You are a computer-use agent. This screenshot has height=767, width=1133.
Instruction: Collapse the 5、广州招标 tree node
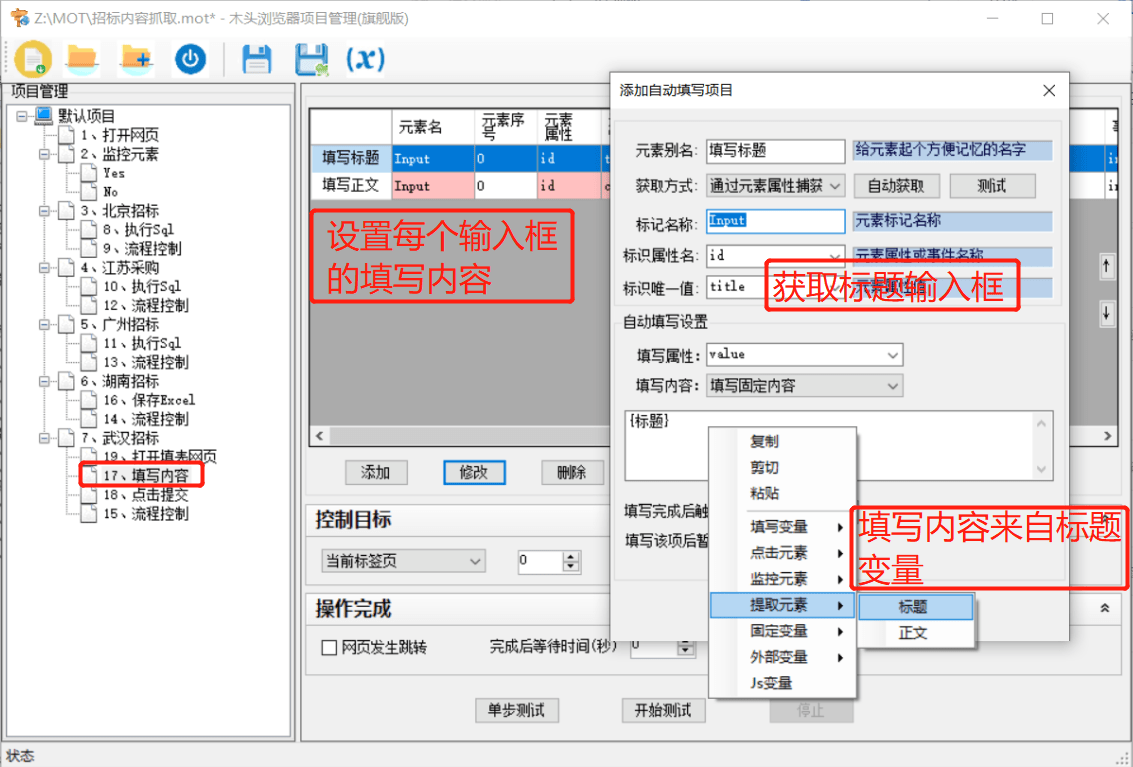pyautogui.click(x=45, y=325)
